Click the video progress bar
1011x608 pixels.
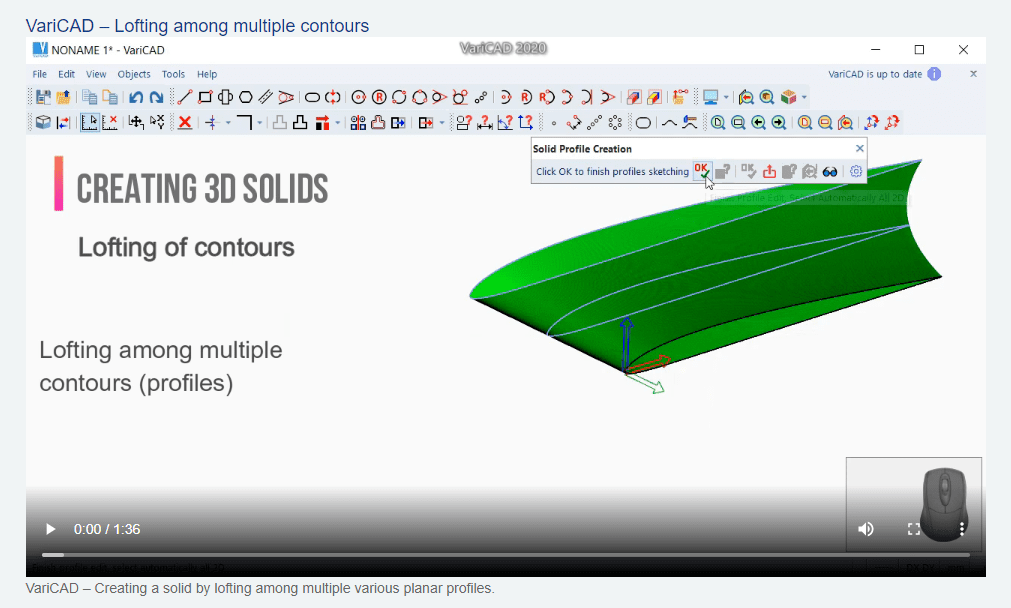[506, 554]
